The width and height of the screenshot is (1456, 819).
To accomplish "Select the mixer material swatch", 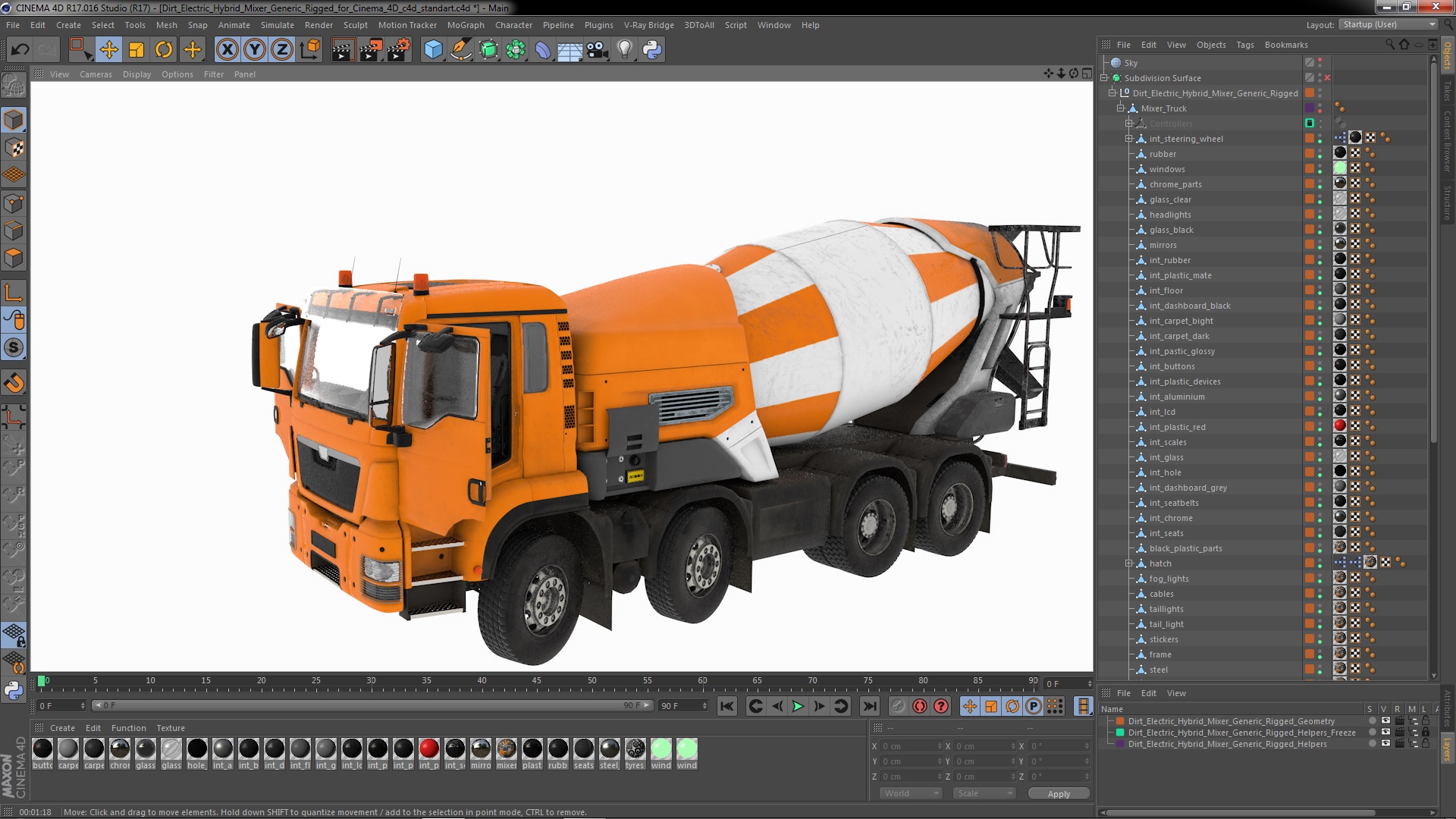I will [506, 748].
